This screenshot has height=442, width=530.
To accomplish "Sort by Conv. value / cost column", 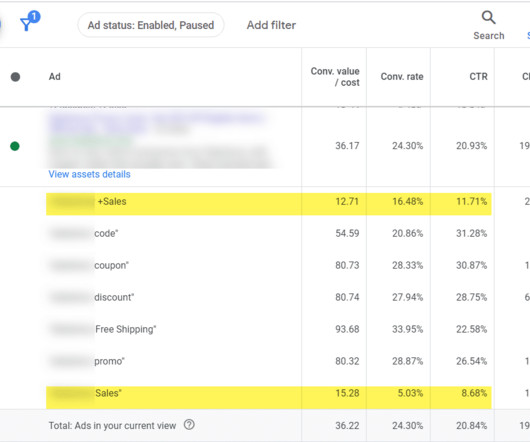I will [x=335, y=77].
